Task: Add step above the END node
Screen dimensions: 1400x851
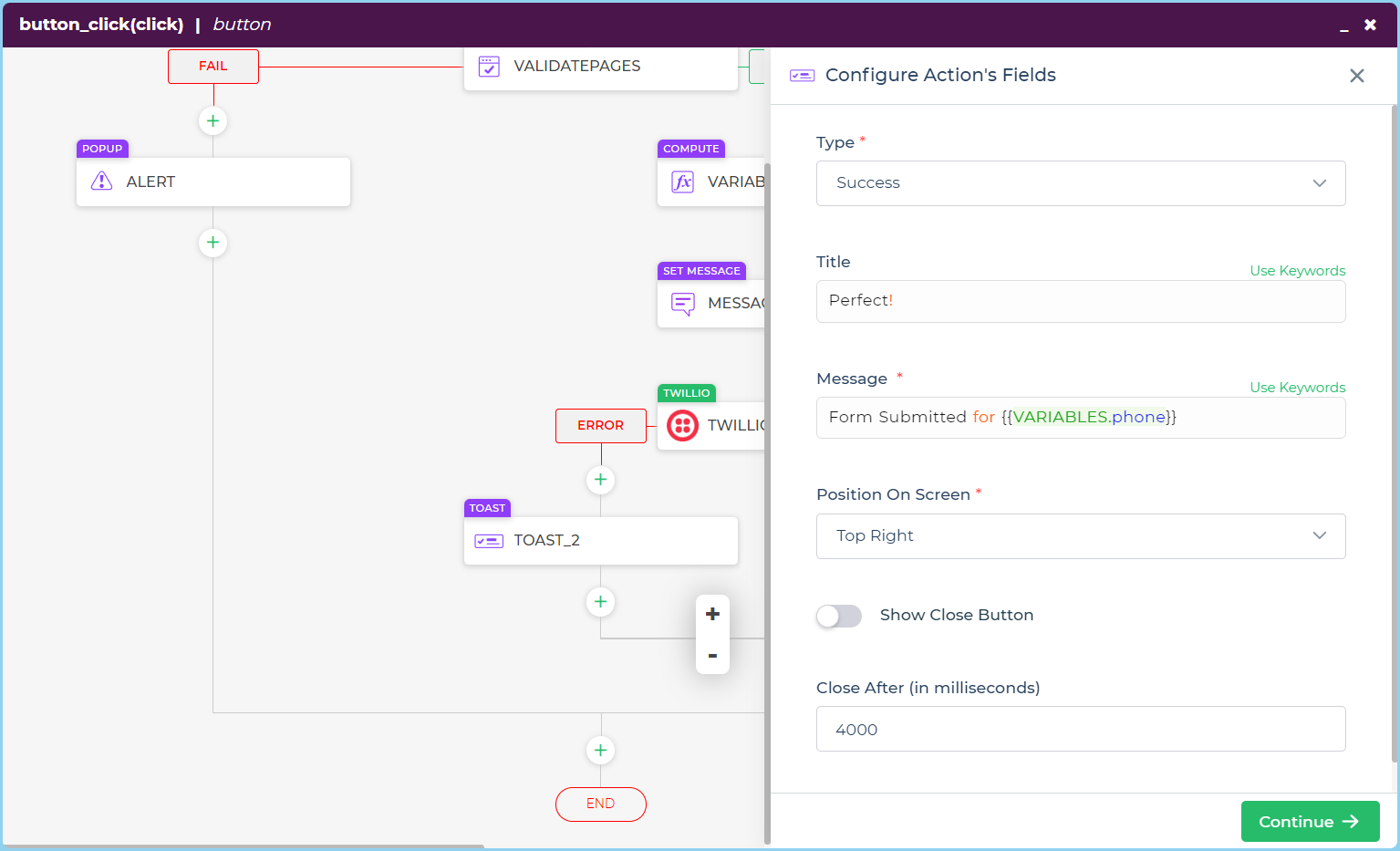Action: (x=600, y=751)
